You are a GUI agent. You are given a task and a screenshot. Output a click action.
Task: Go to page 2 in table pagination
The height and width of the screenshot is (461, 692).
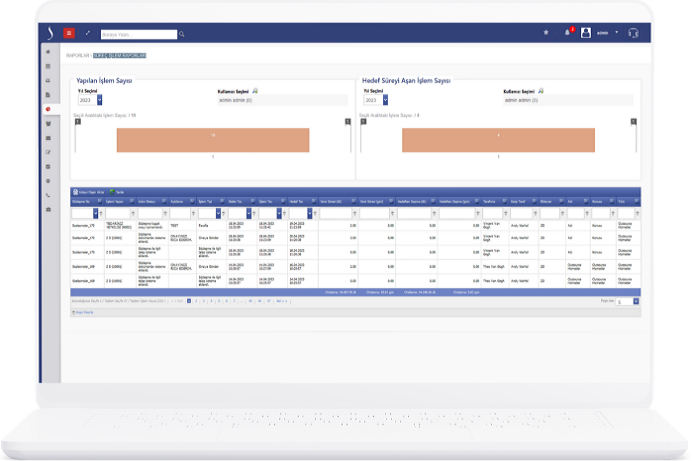click(x=198, y=300)
